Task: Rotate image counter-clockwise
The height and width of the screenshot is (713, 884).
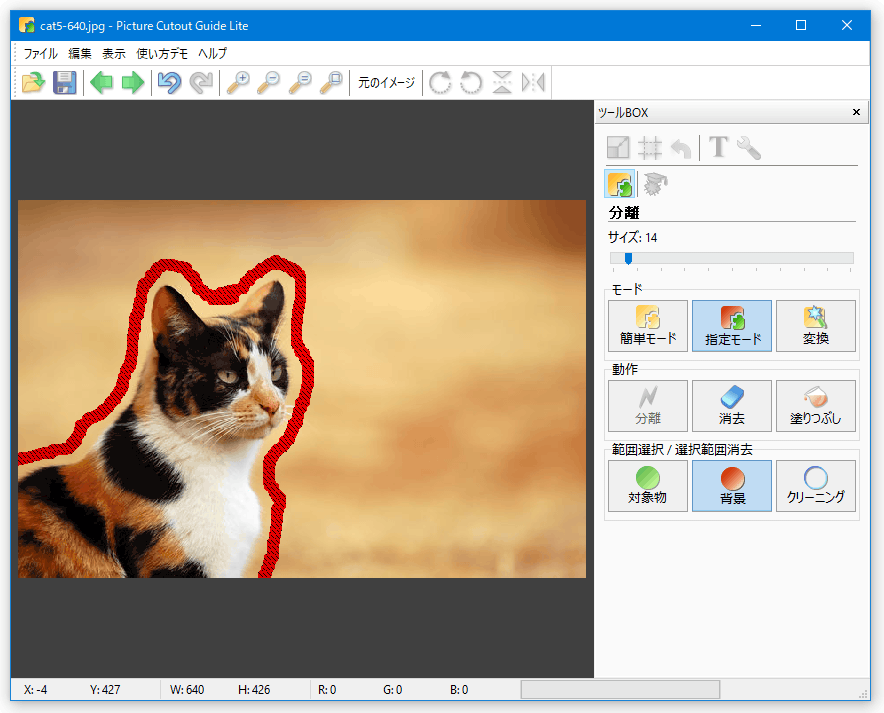Action: coord(471,83)
